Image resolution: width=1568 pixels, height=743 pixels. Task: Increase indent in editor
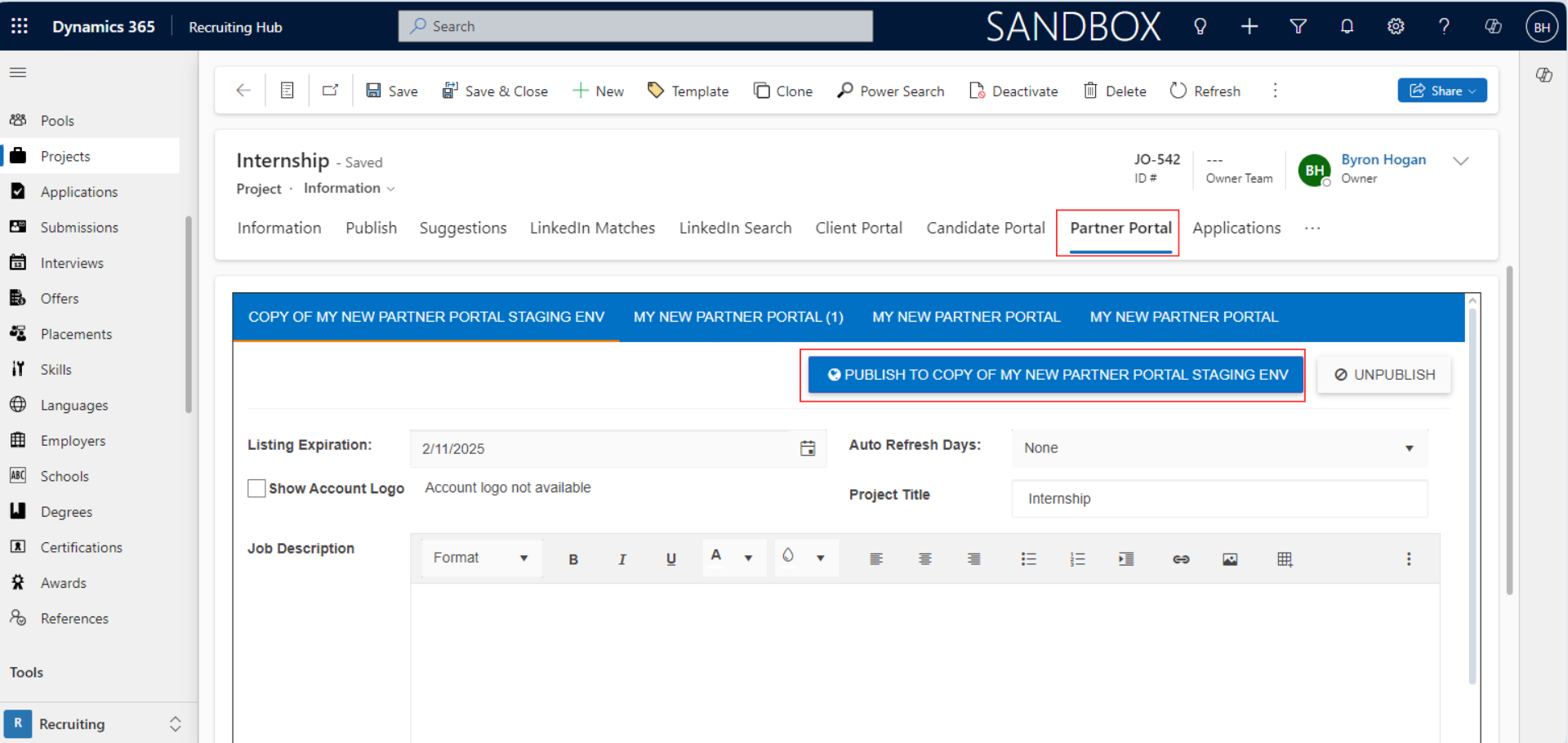pos(1126,559)
